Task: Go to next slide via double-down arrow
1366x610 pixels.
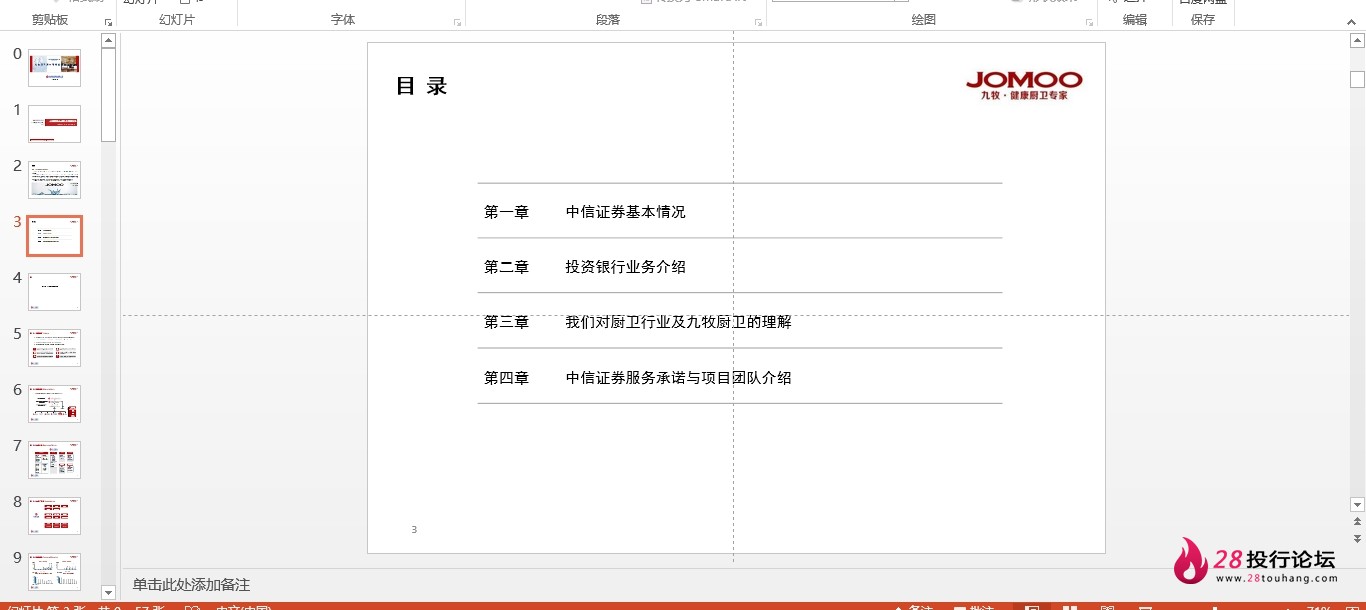Action: point(1357,538)
